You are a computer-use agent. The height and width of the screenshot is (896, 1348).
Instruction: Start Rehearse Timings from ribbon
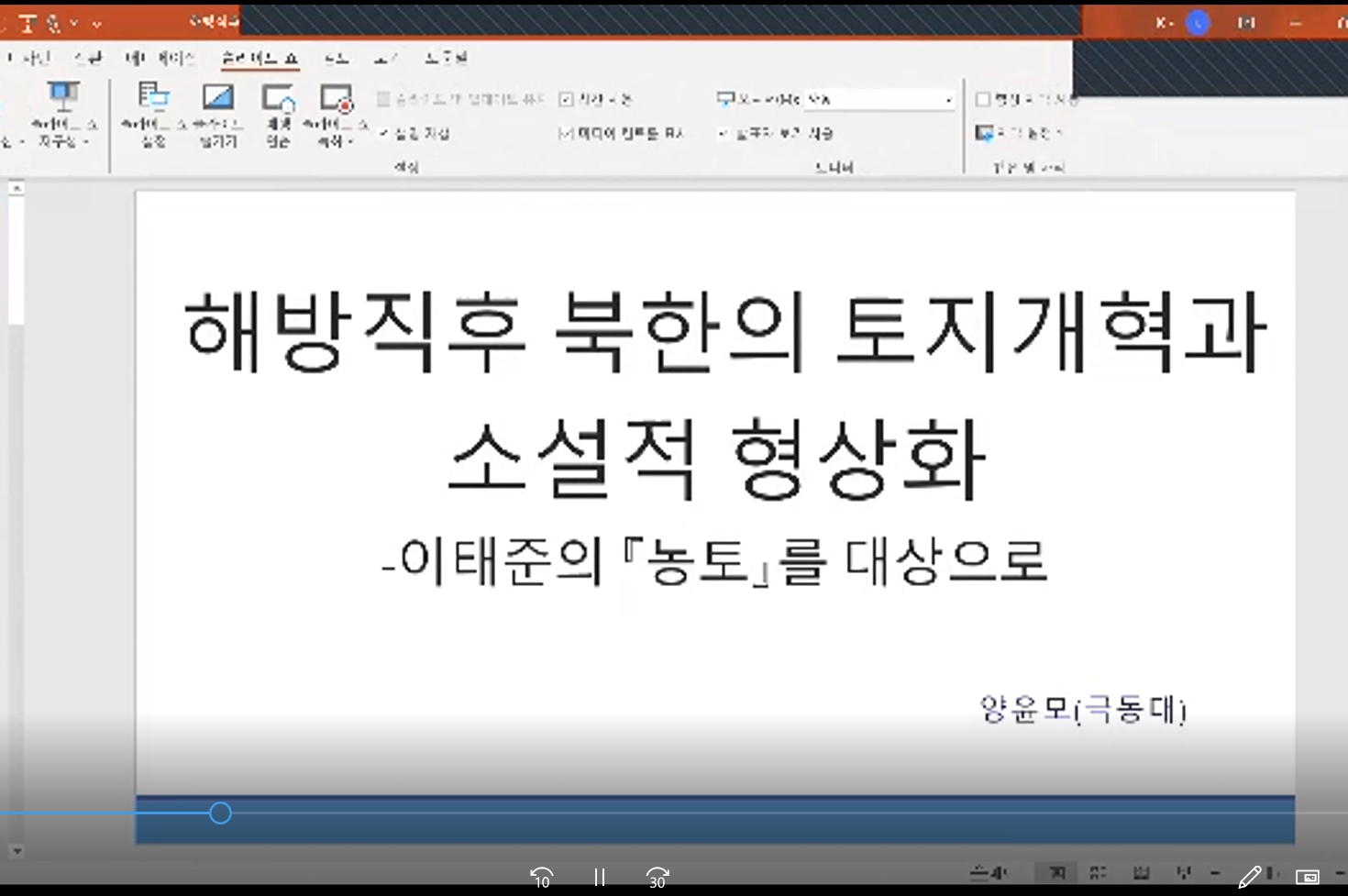279,116
